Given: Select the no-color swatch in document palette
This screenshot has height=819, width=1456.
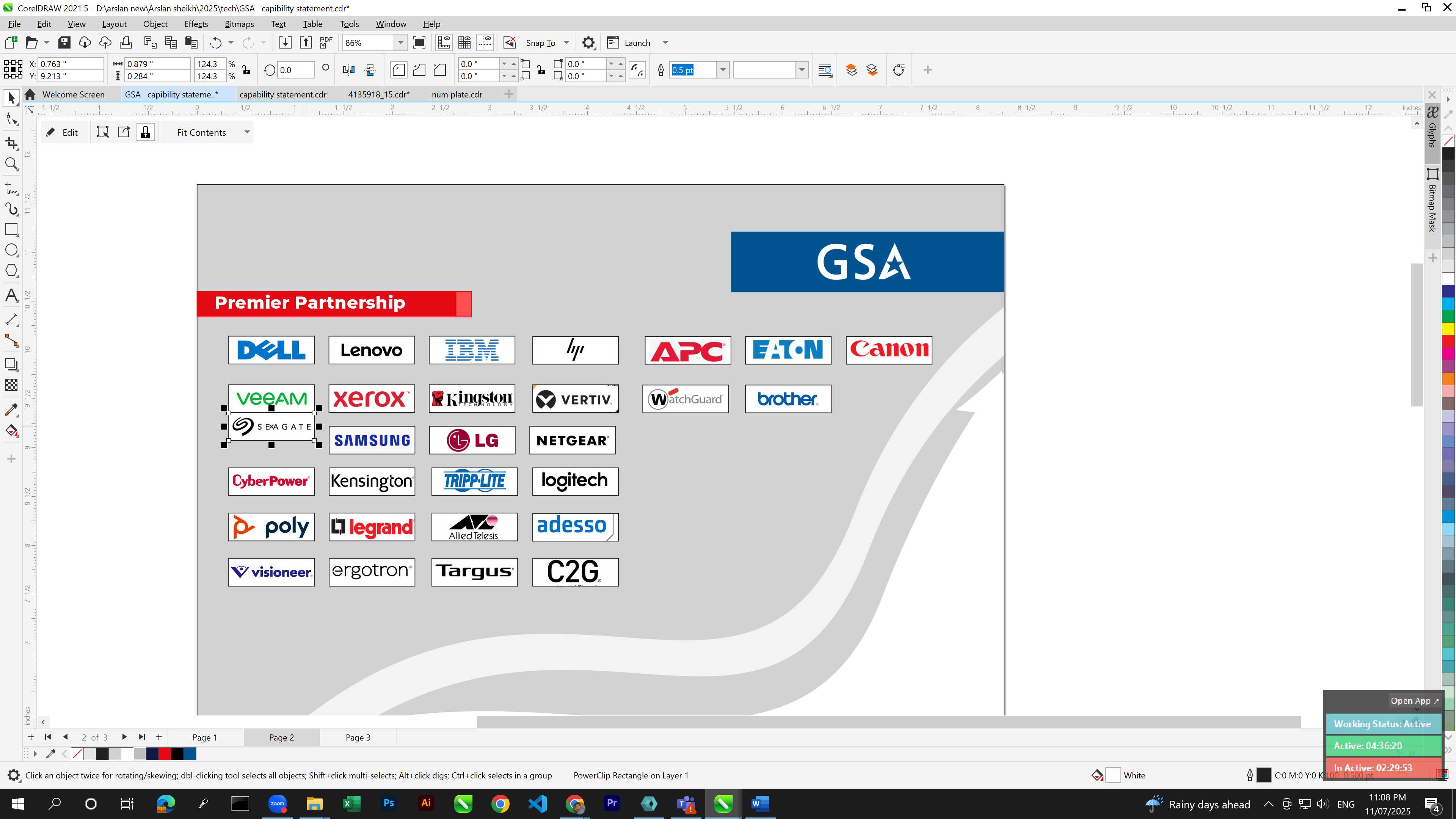Looking at the screenshot, I should 77,753.
